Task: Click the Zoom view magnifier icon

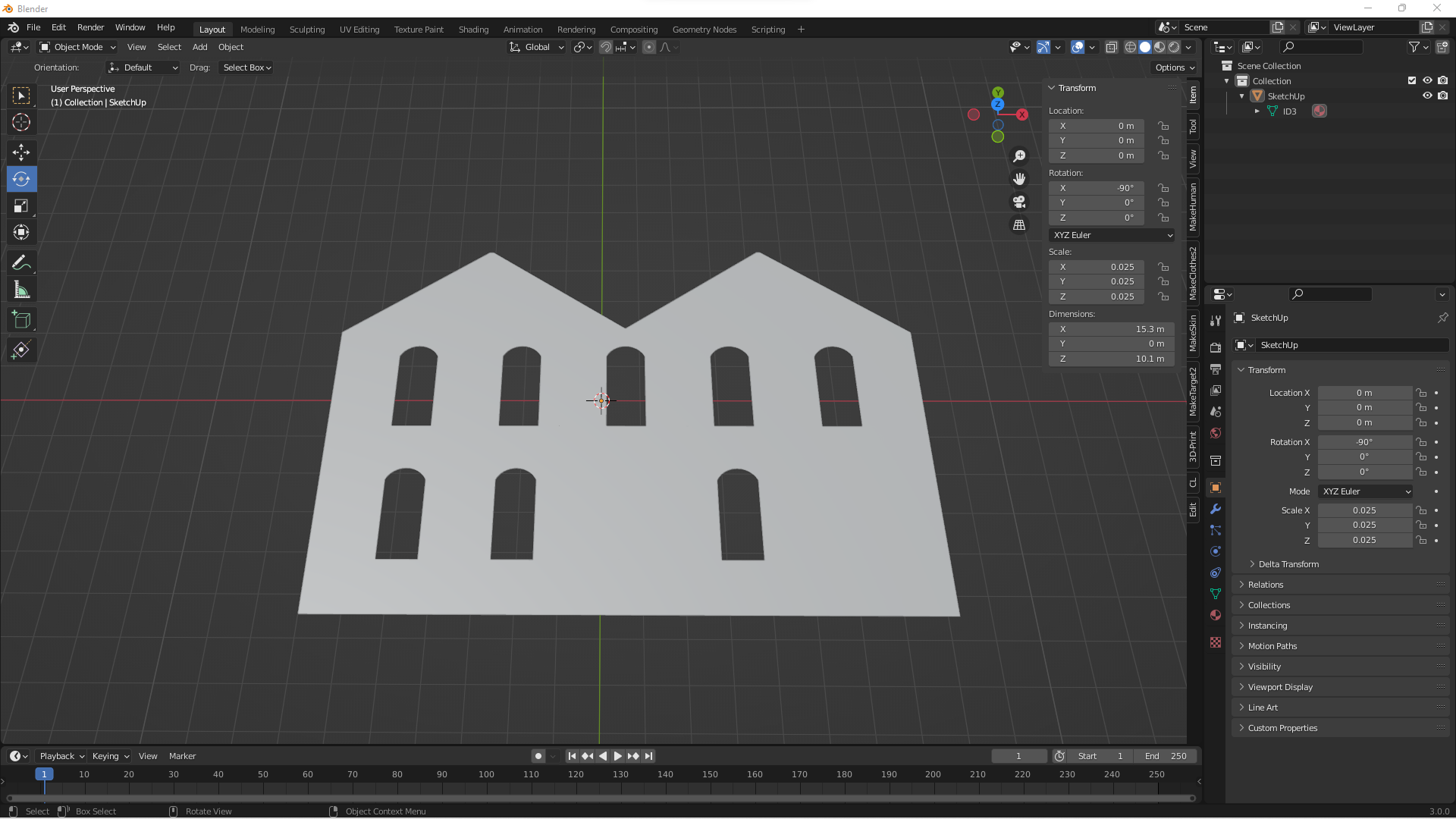Action: [x=1019, y=156]
